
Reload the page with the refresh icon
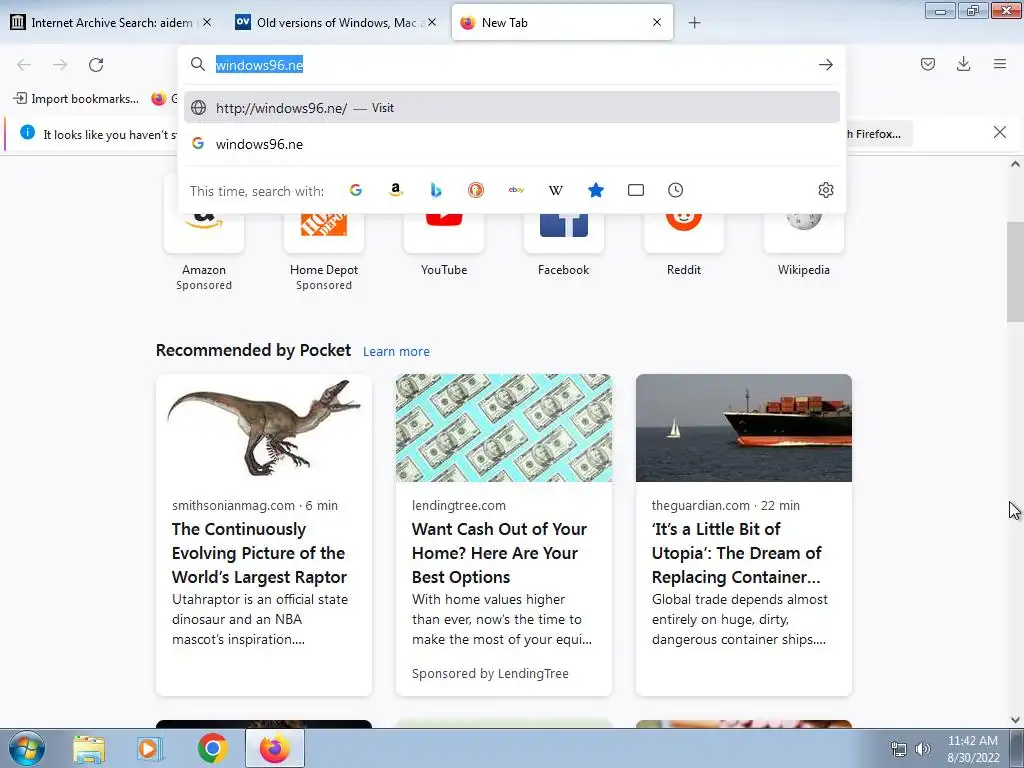tap(96, 64)
